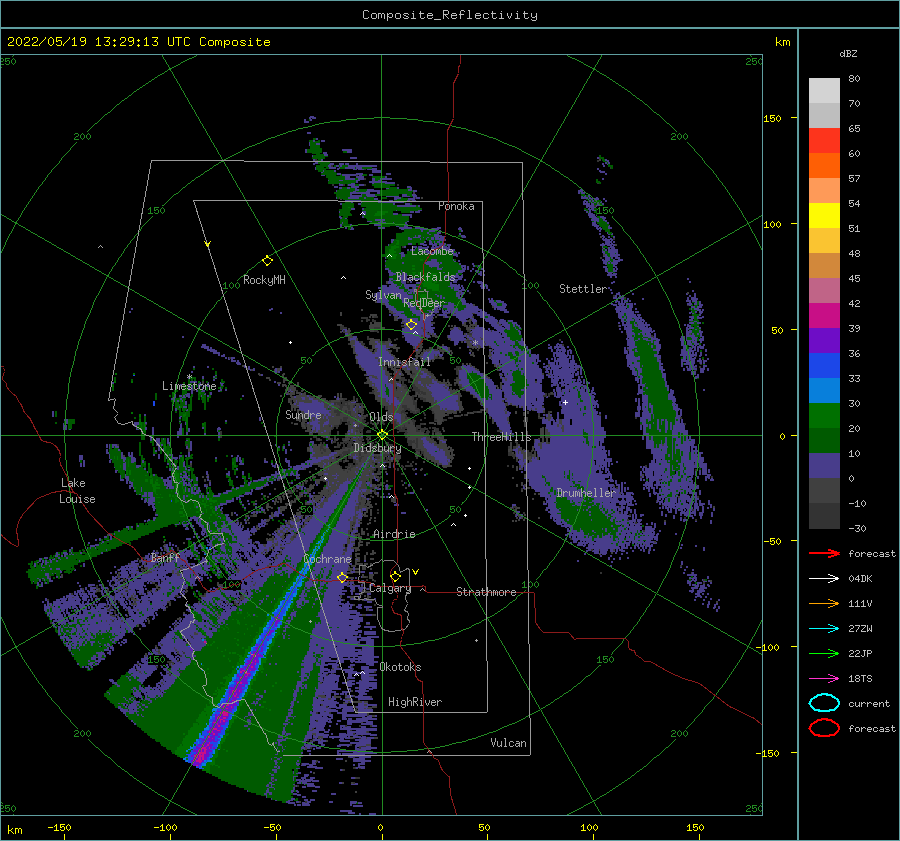Click the 'ThreeHills' city label
This screenshot has width=900, height=841.
click(502, 437)
